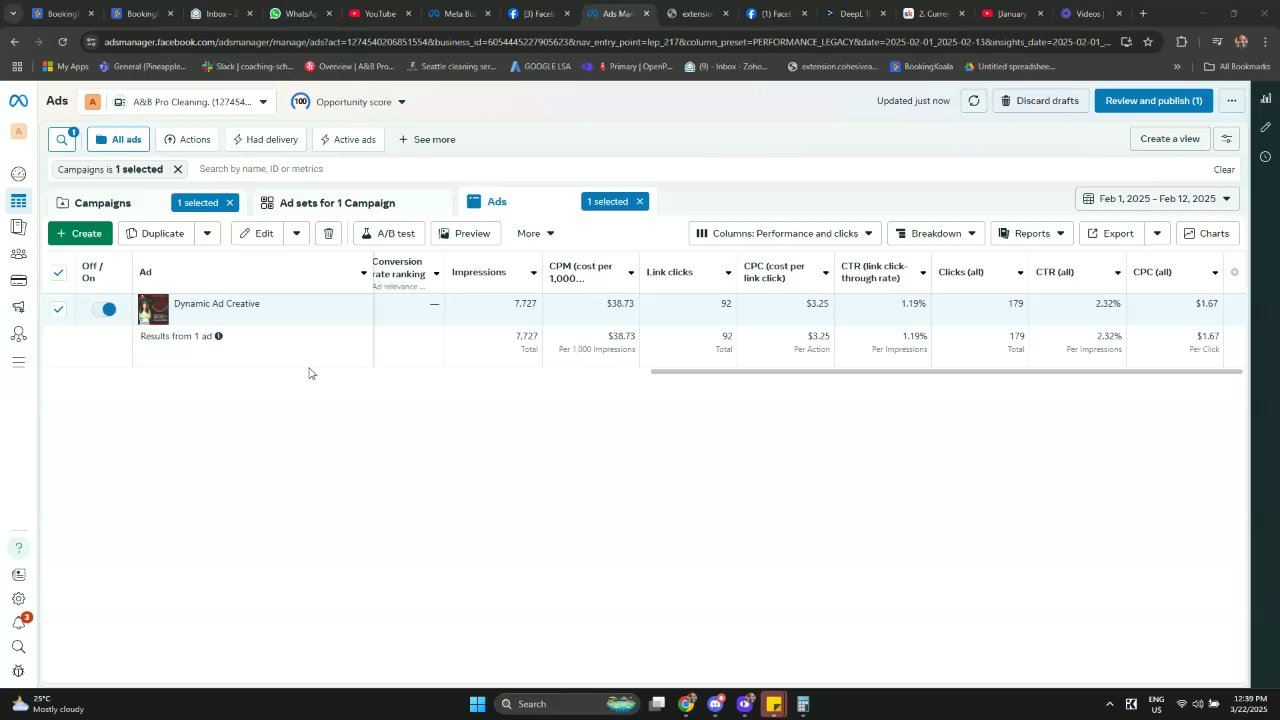Select the Active ads filter
The image size is (1280, 720).
coord(347,139)
